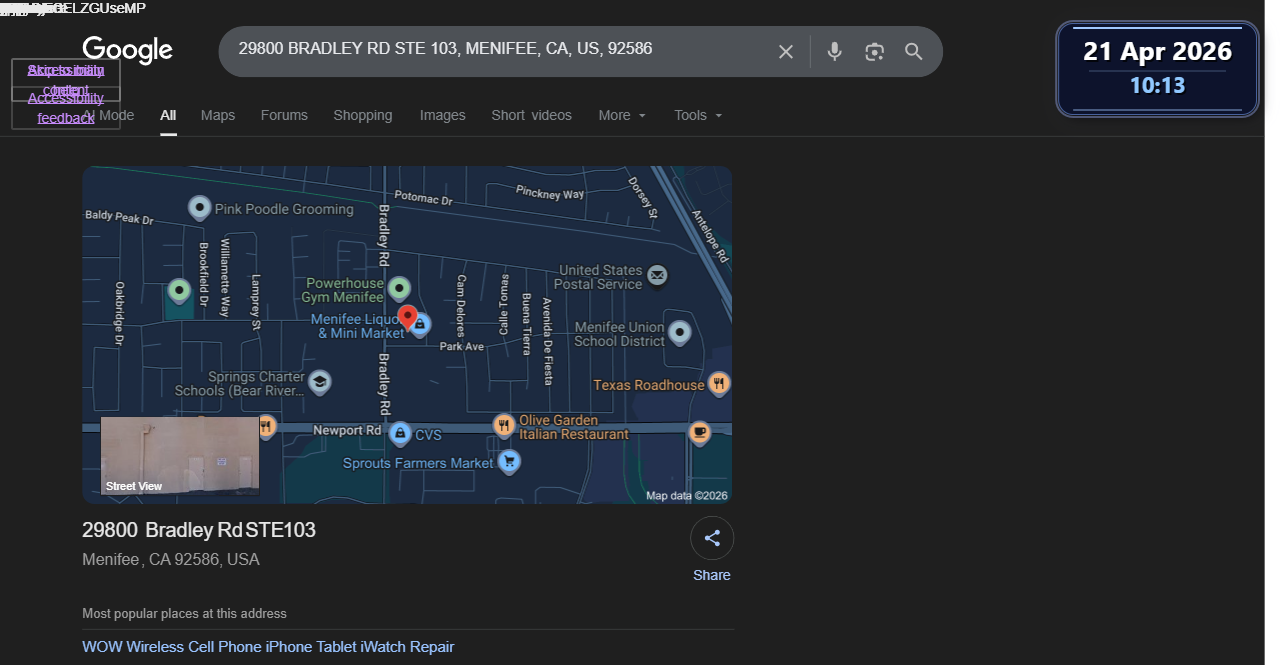Switch to the Short videos tab

532,115
